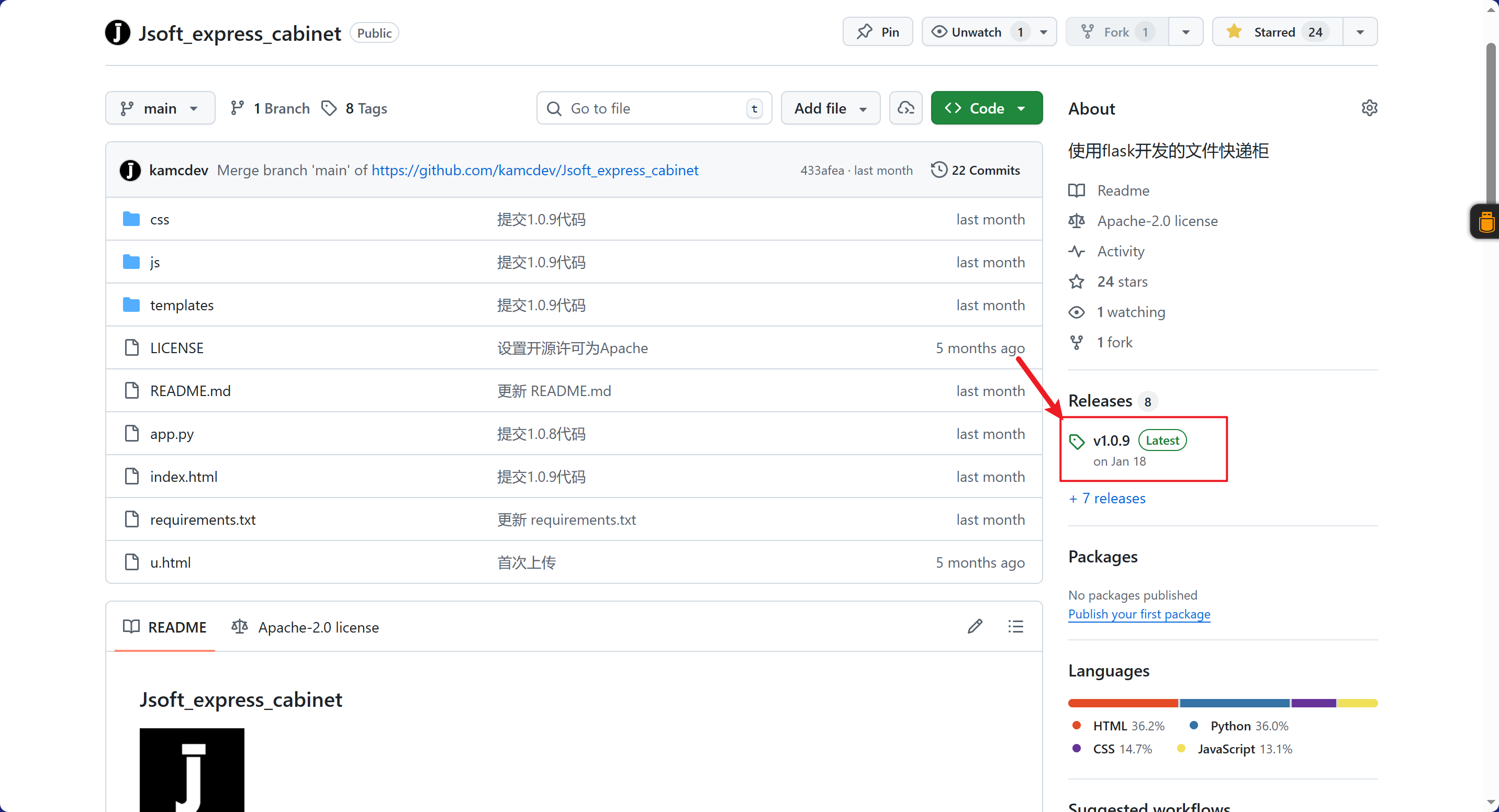
Task: View the 22 Commits history
Action: pos(975,171)
